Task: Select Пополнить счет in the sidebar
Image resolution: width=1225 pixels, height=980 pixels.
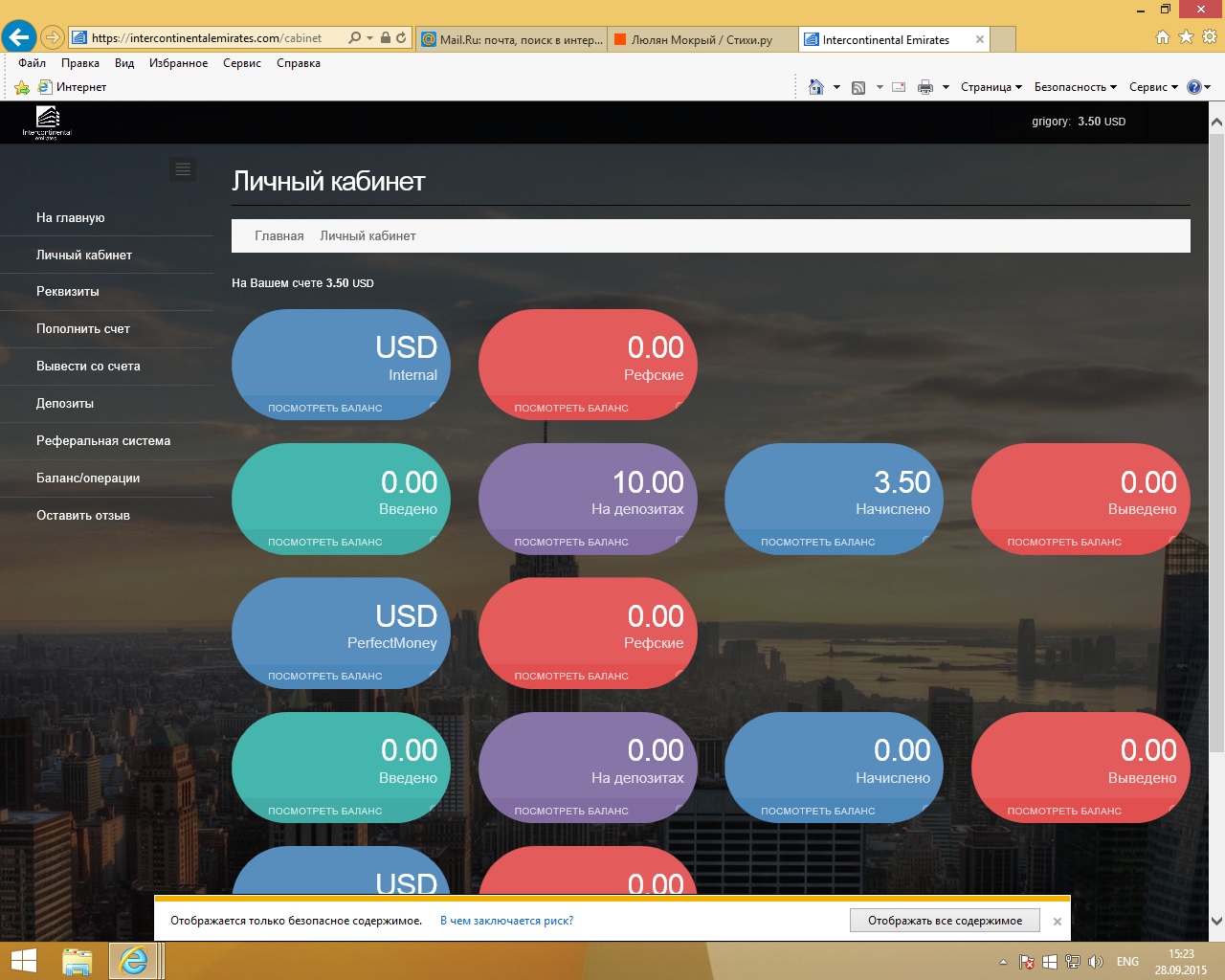Action: pos(83,328)
